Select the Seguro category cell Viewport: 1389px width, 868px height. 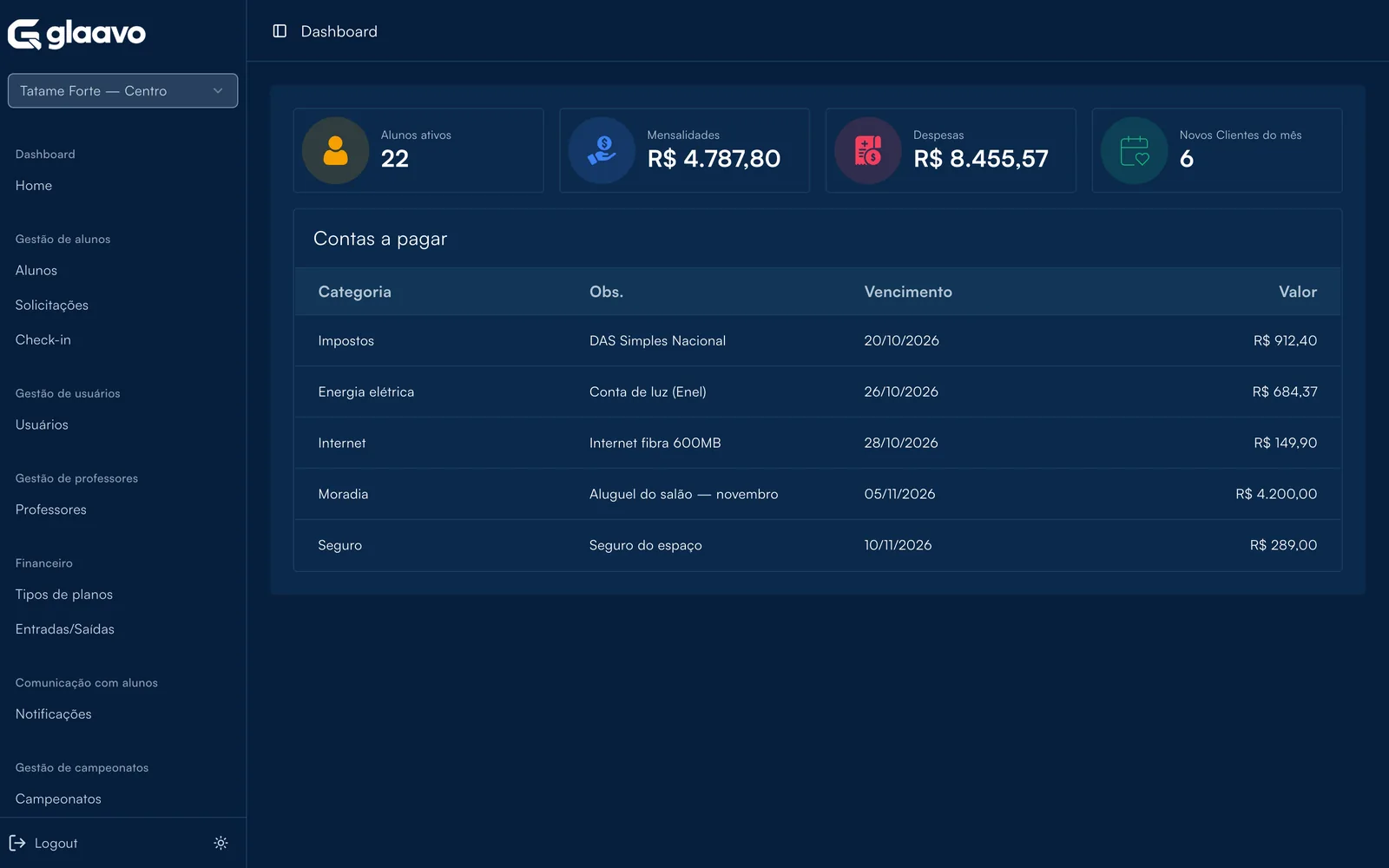[340, 546]
